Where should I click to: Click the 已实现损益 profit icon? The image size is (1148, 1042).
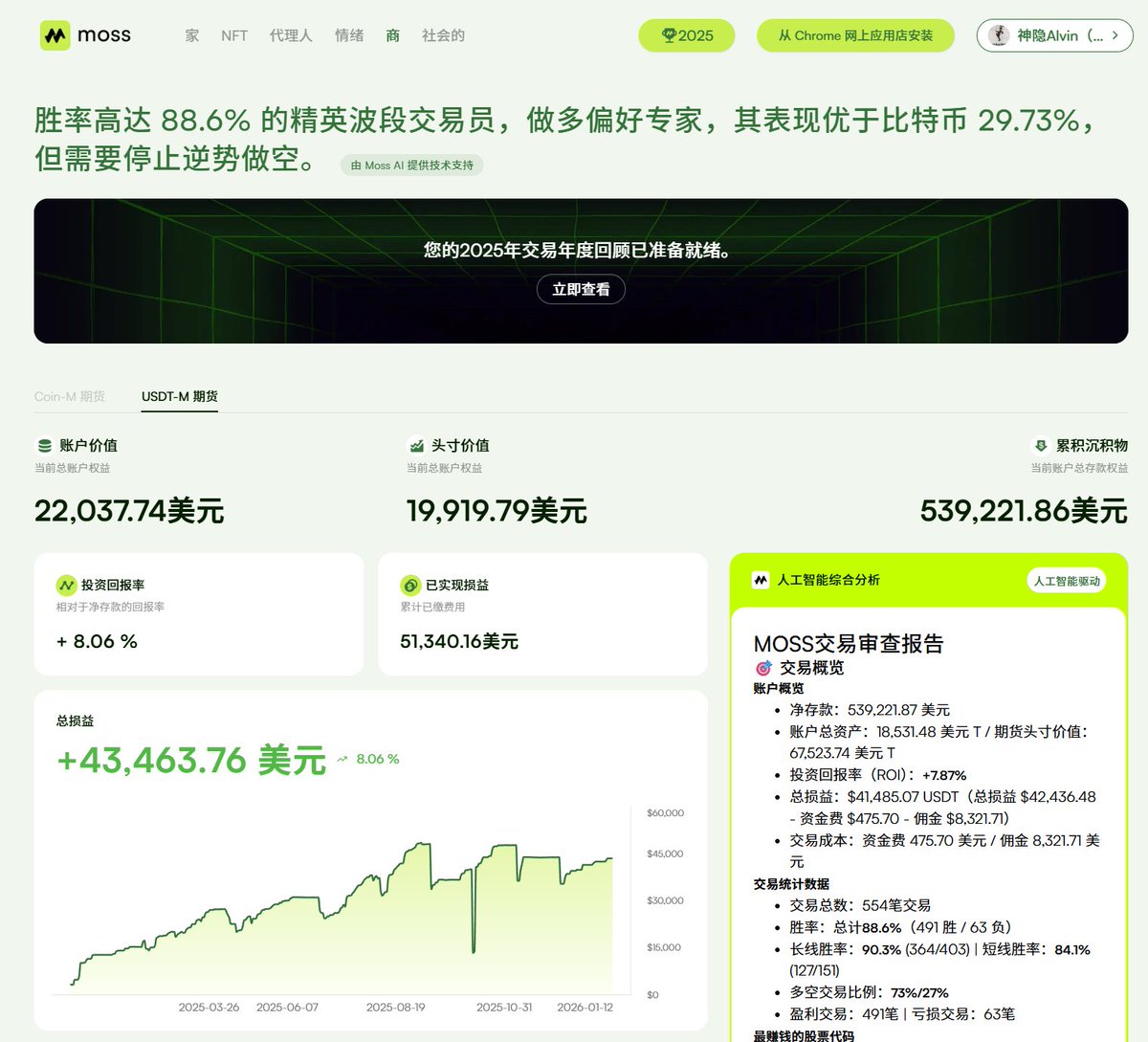[x=410, y=585]
